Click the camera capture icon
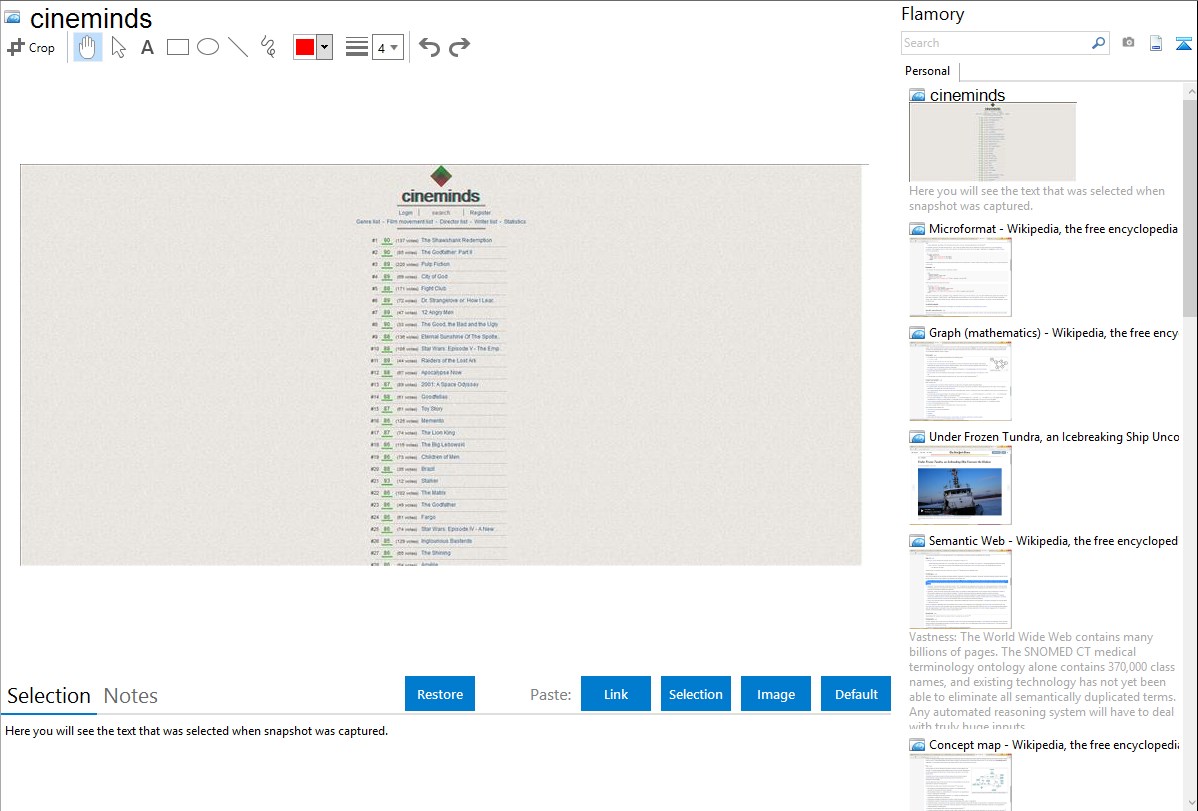The image size is (1198, 811). [1128, 43]
